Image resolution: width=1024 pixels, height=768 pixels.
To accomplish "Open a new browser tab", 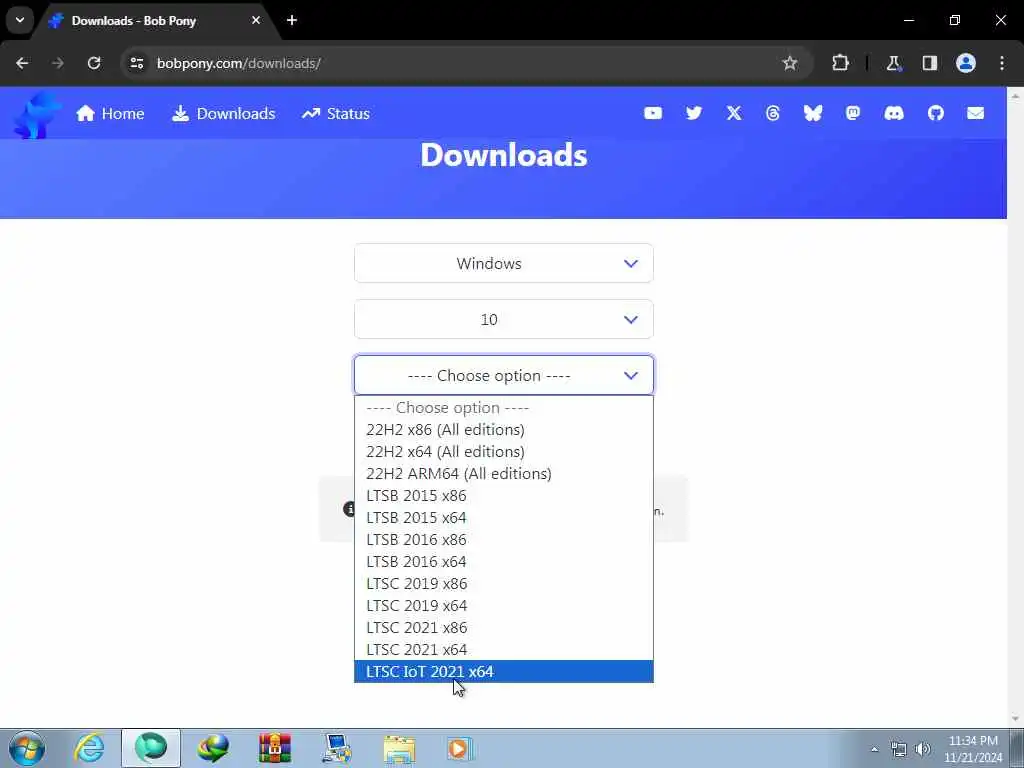I will pos(292,20).
